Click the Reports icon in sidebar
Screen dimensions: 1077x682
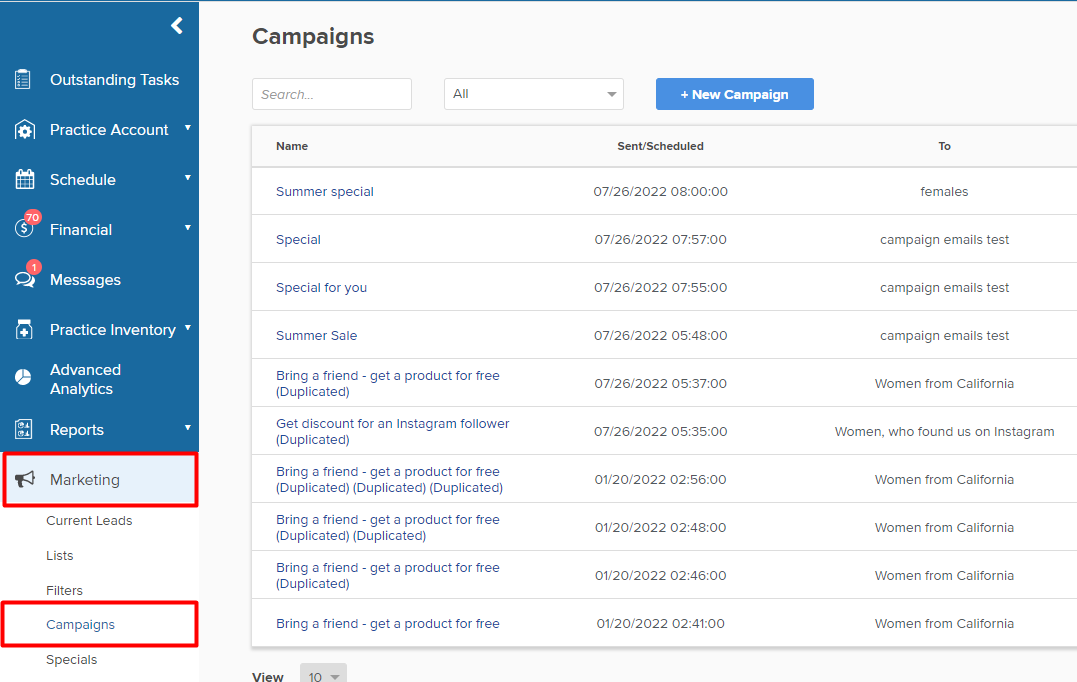24,430
